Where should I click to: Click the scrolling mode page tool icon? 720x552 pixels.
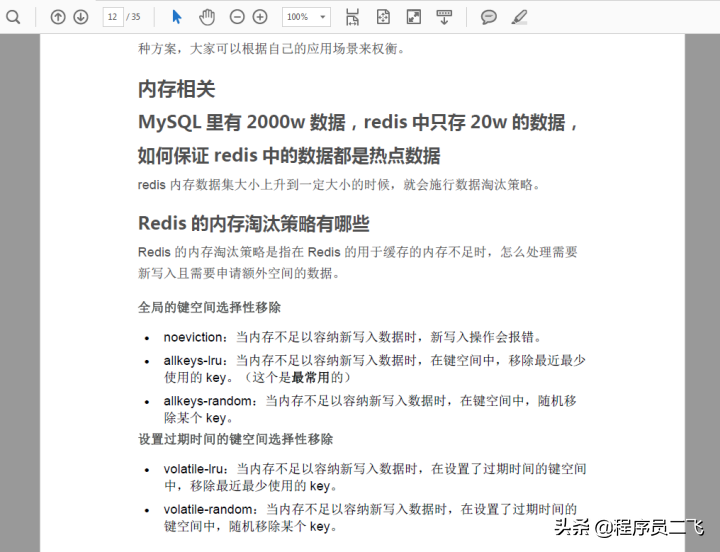coord(352,17)
